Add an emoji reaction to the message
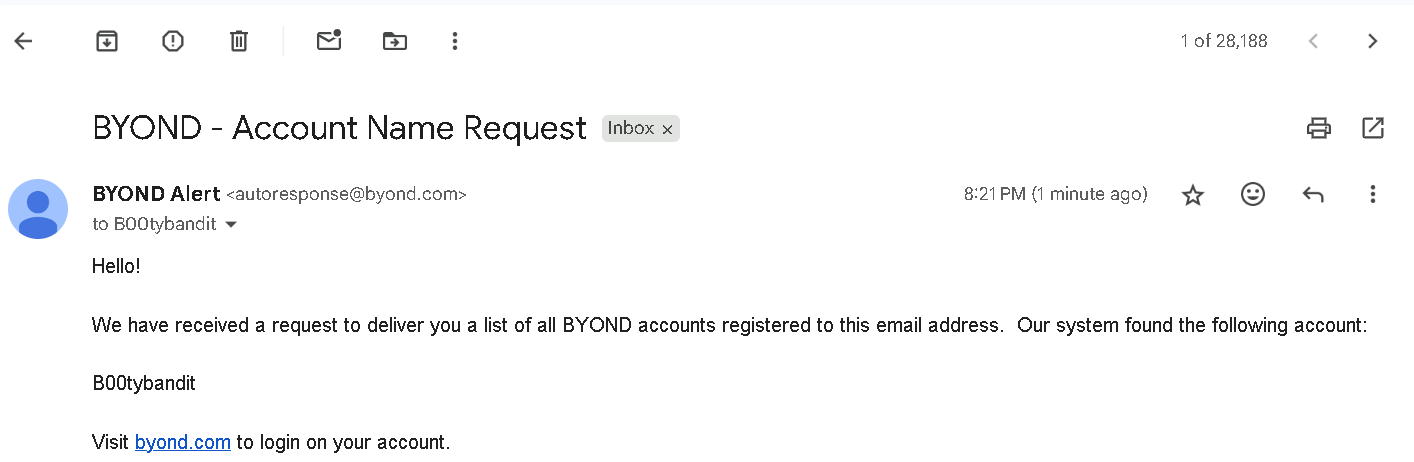 (x=1253, y=194)
